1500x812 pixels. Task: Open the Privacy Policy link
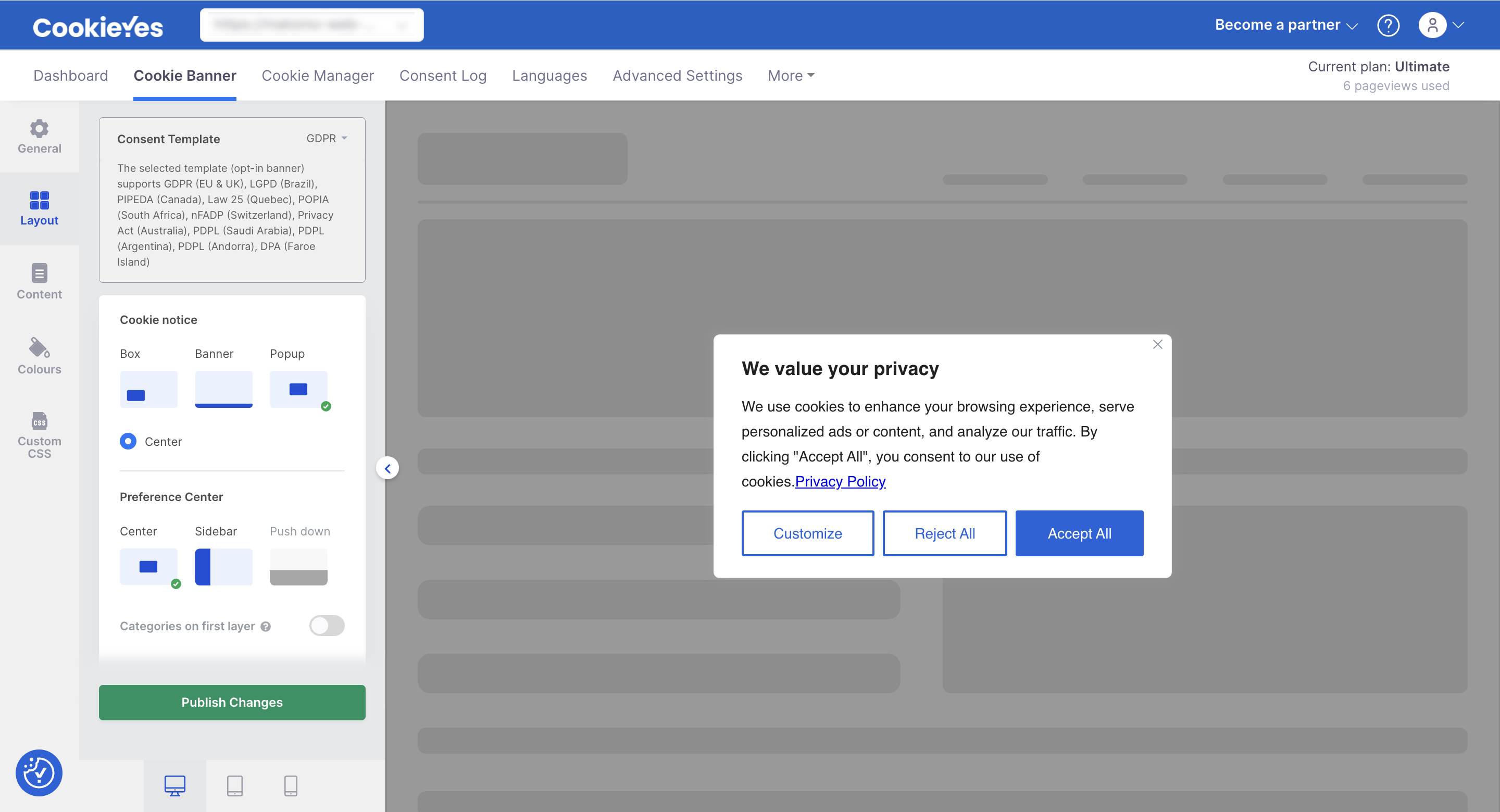[840, 481]
